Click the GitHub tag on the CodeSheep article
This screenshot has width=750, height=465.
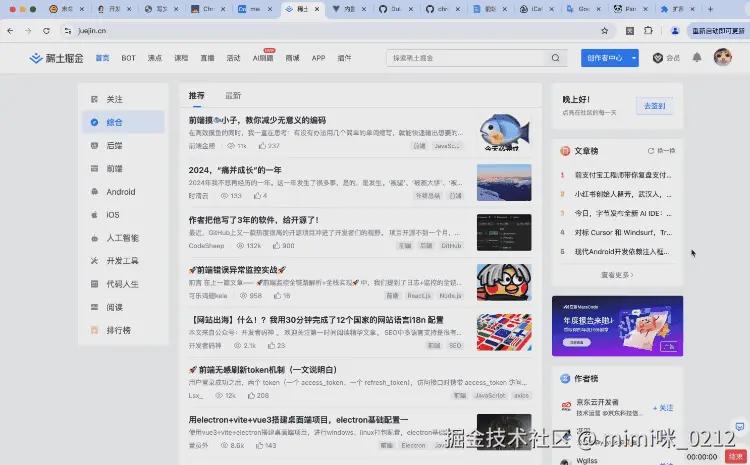(451, 245)
